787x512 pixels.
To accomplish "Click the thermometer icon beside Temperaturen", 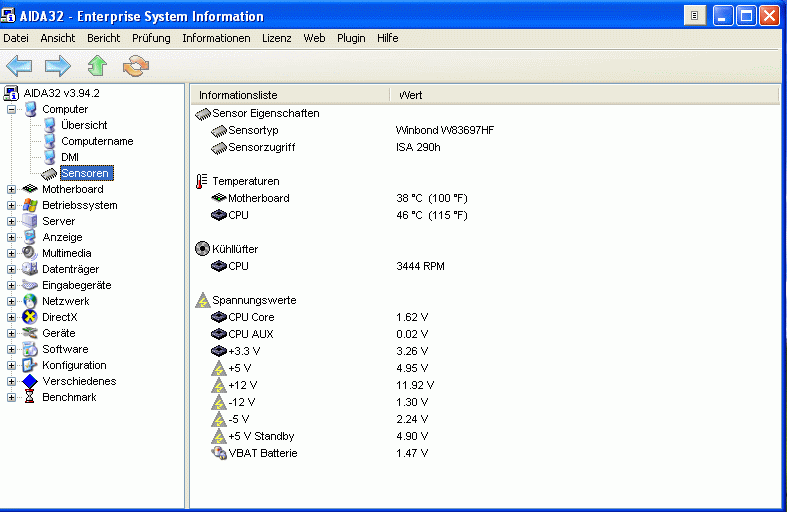I will coord(201,181).
